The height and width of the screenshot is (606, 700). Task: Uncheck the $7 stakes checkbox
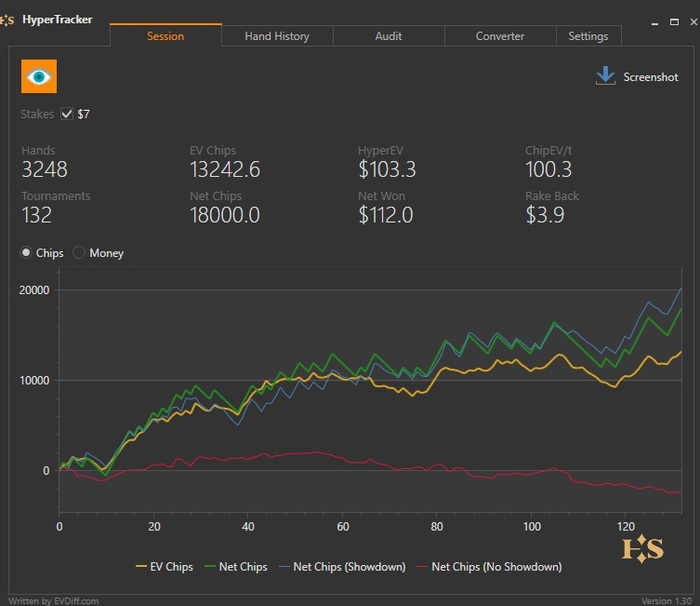pyautogui.click(x=67, y=114)
